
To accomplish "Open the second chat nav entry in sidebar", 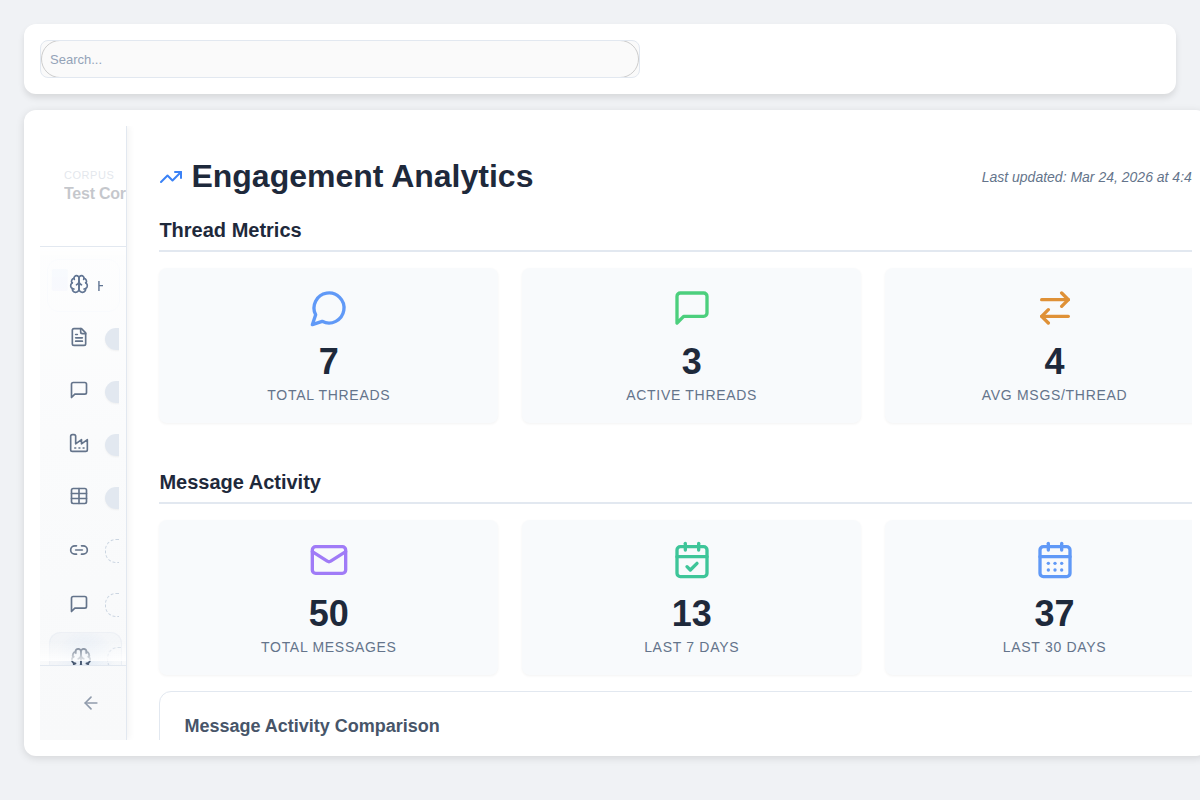I will [79, 603].
